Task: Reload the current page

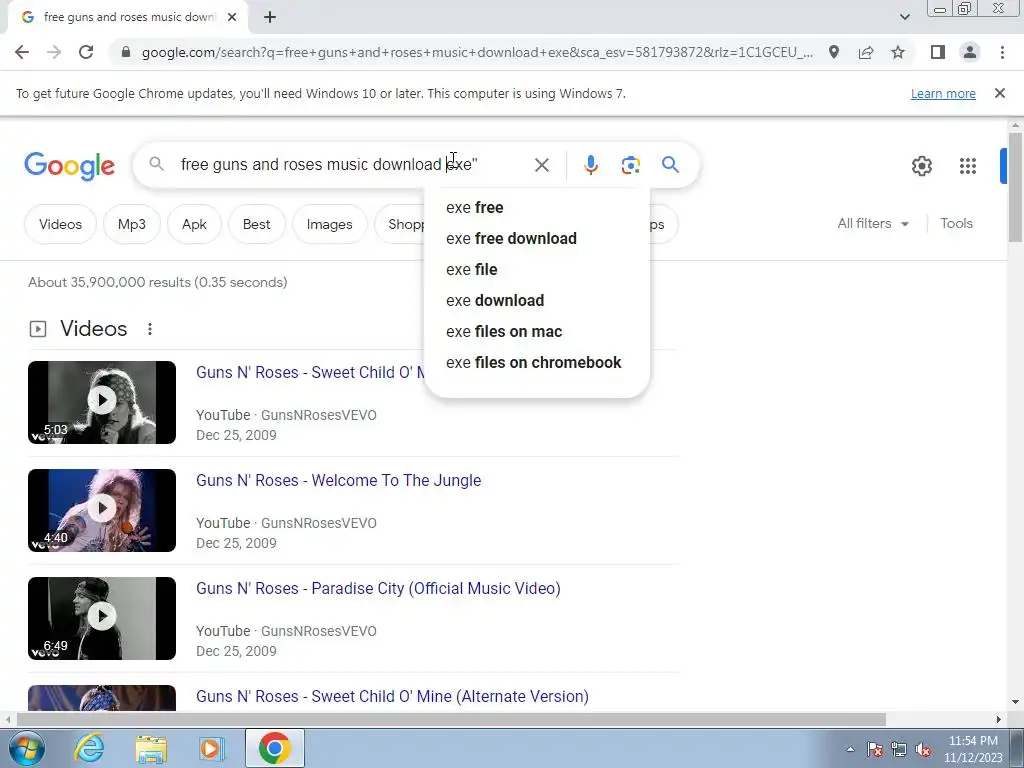Action: [x=86, y=52]
